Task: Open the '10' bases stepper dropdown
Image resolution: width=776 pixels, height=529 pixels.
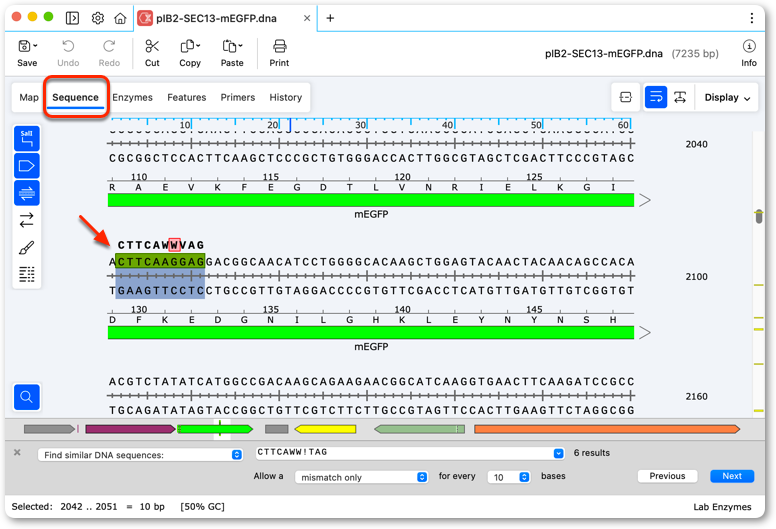Action: point(509,477)
